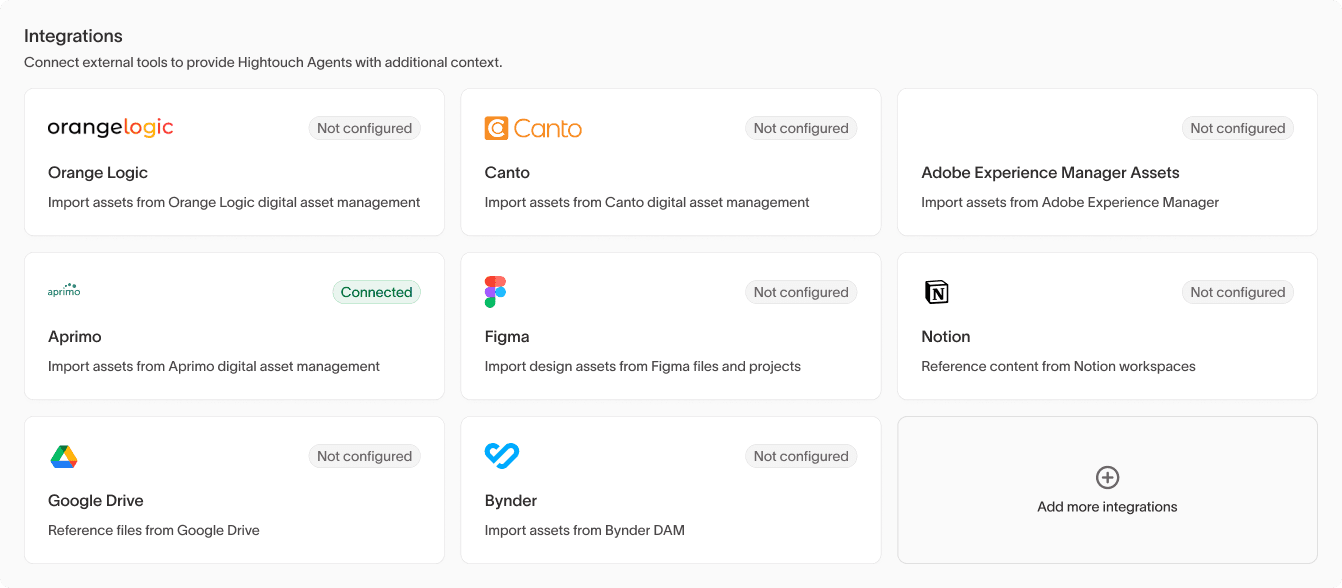This screenshot has width=1342, height=588.
Task: Open the Google Drive description text
Action: (154, 530)
